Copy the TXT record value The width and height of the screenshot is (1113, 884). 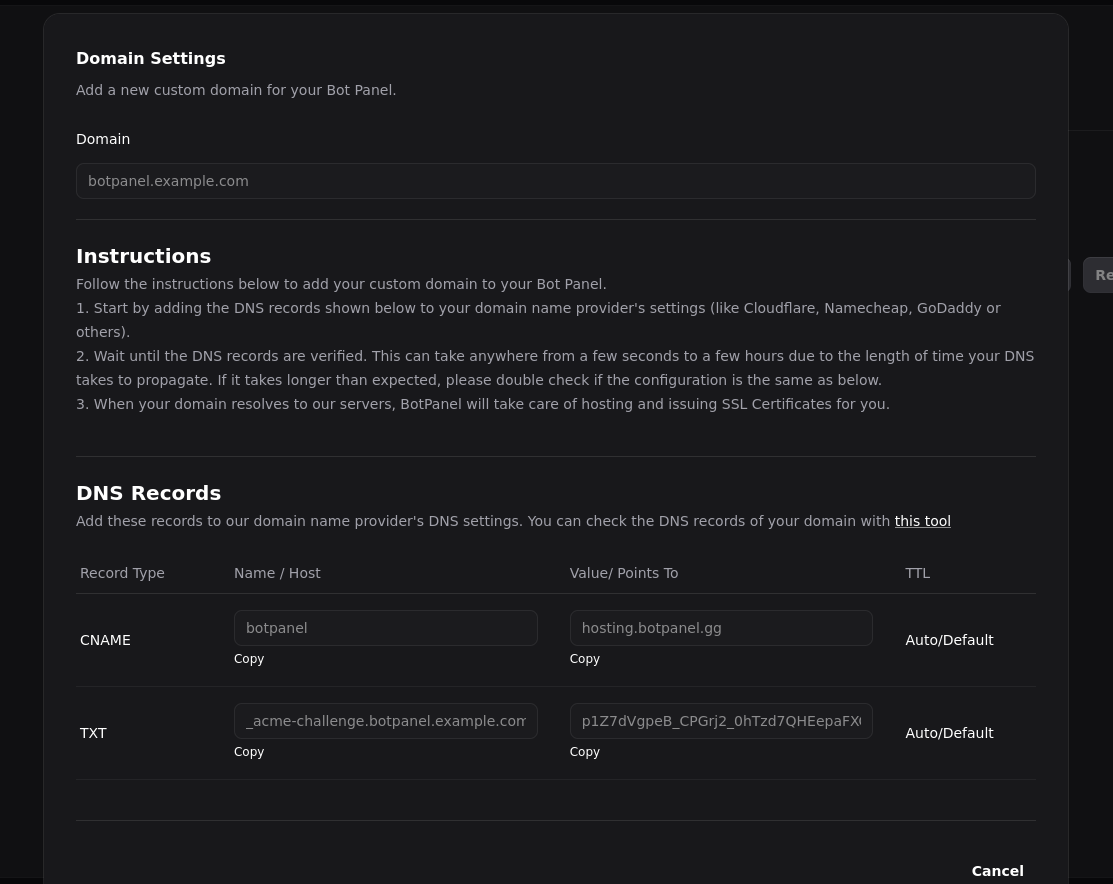585,752
